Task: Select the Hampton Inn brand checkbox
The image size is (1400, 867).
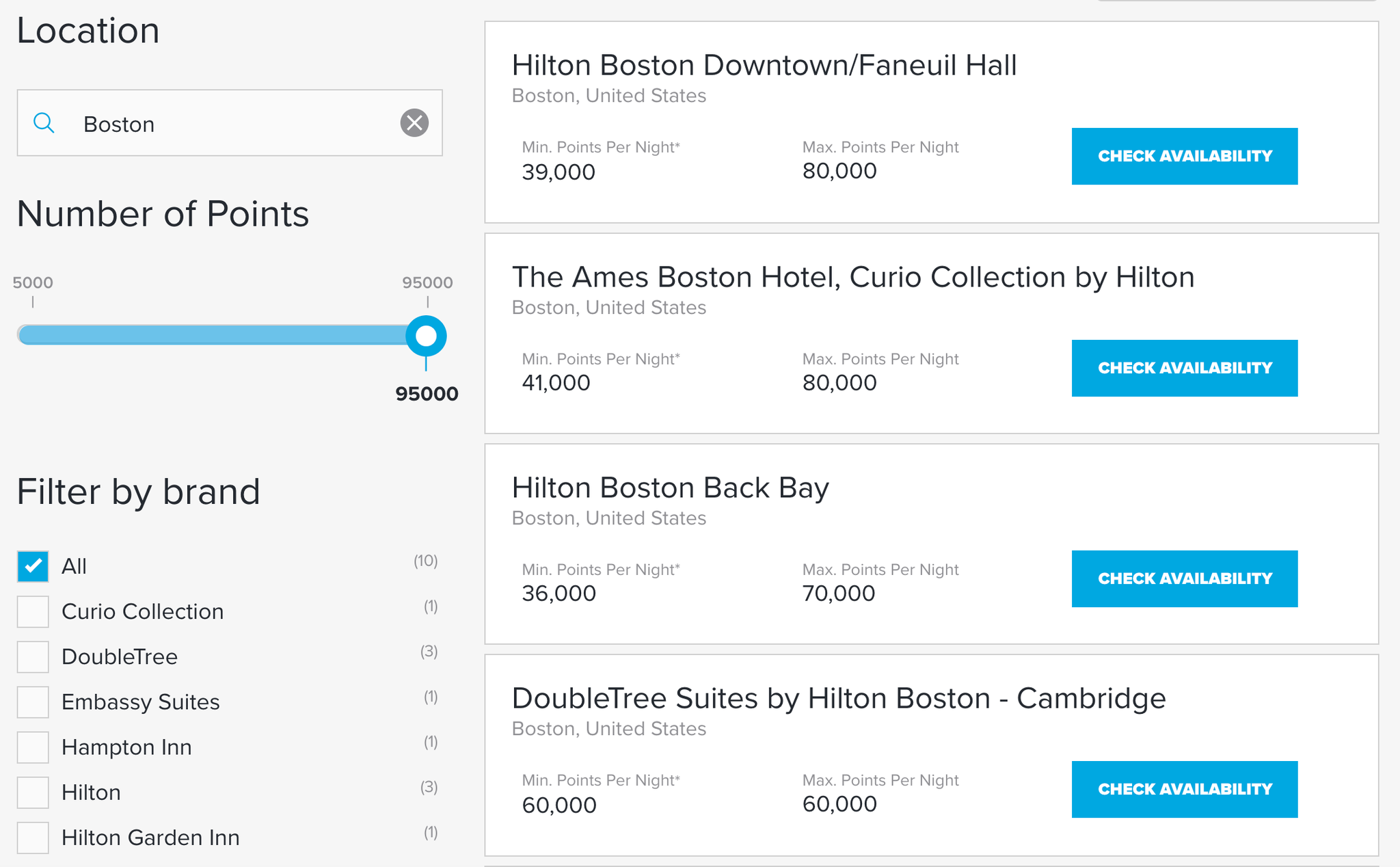Action: coord(32,747)
